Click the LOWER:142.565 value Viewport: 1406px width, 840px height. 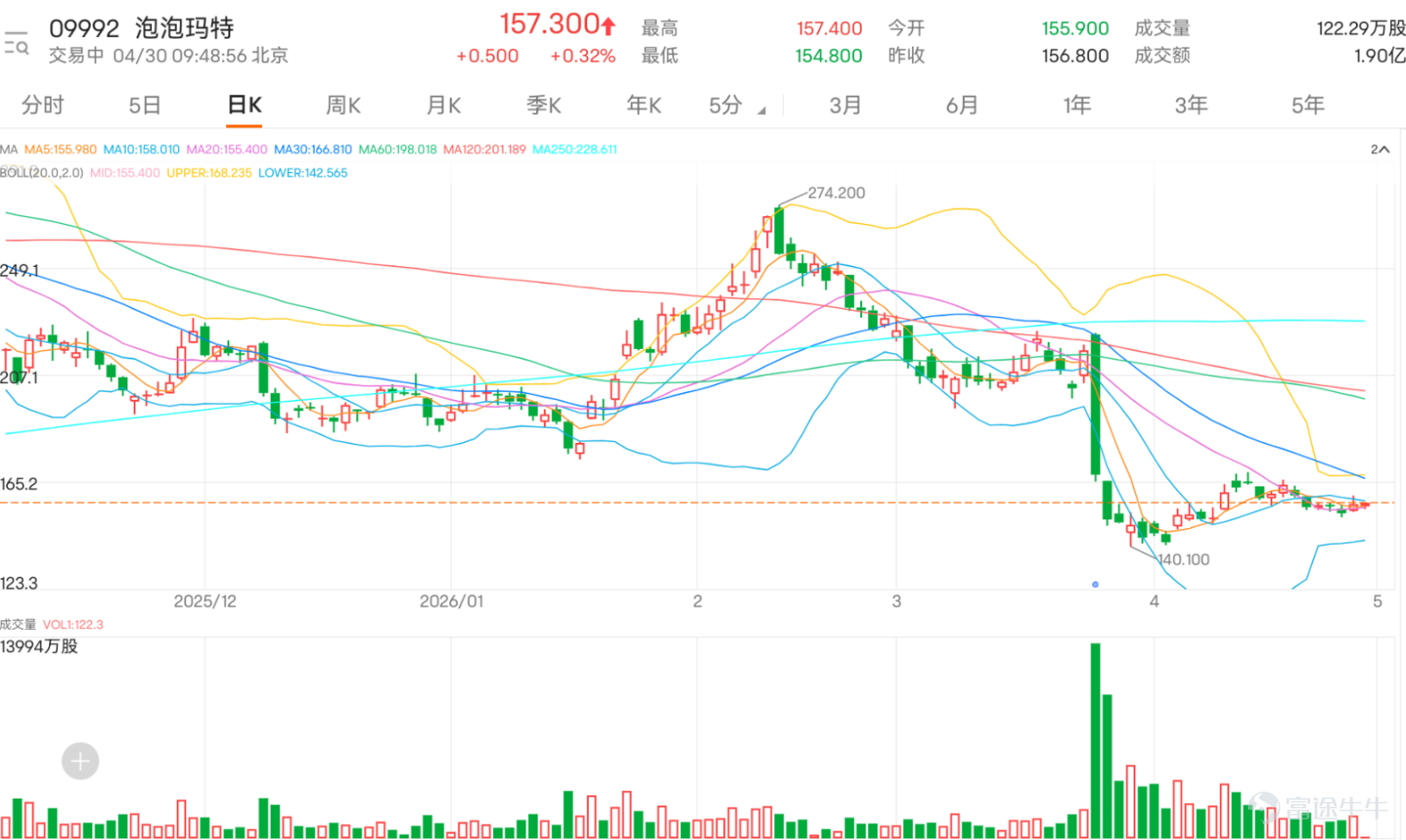pos(303,173)
